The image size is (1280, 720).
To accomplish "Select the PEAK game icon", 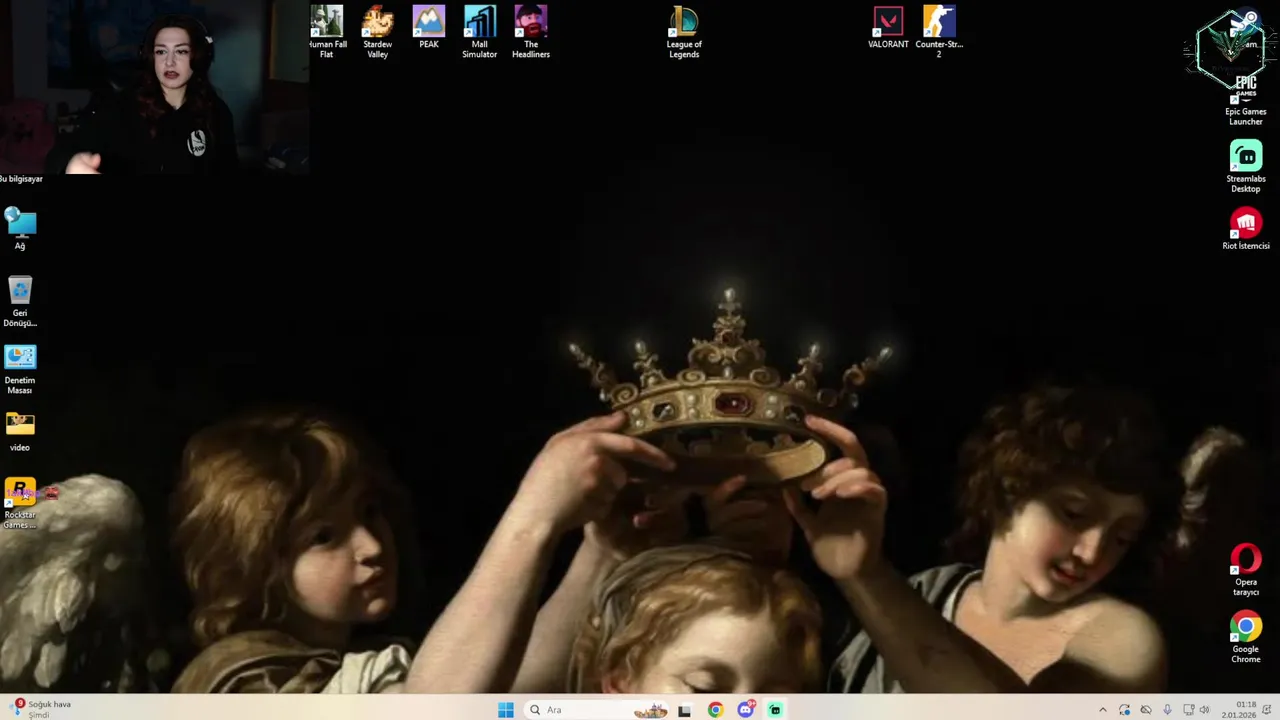I will [428, 28].
